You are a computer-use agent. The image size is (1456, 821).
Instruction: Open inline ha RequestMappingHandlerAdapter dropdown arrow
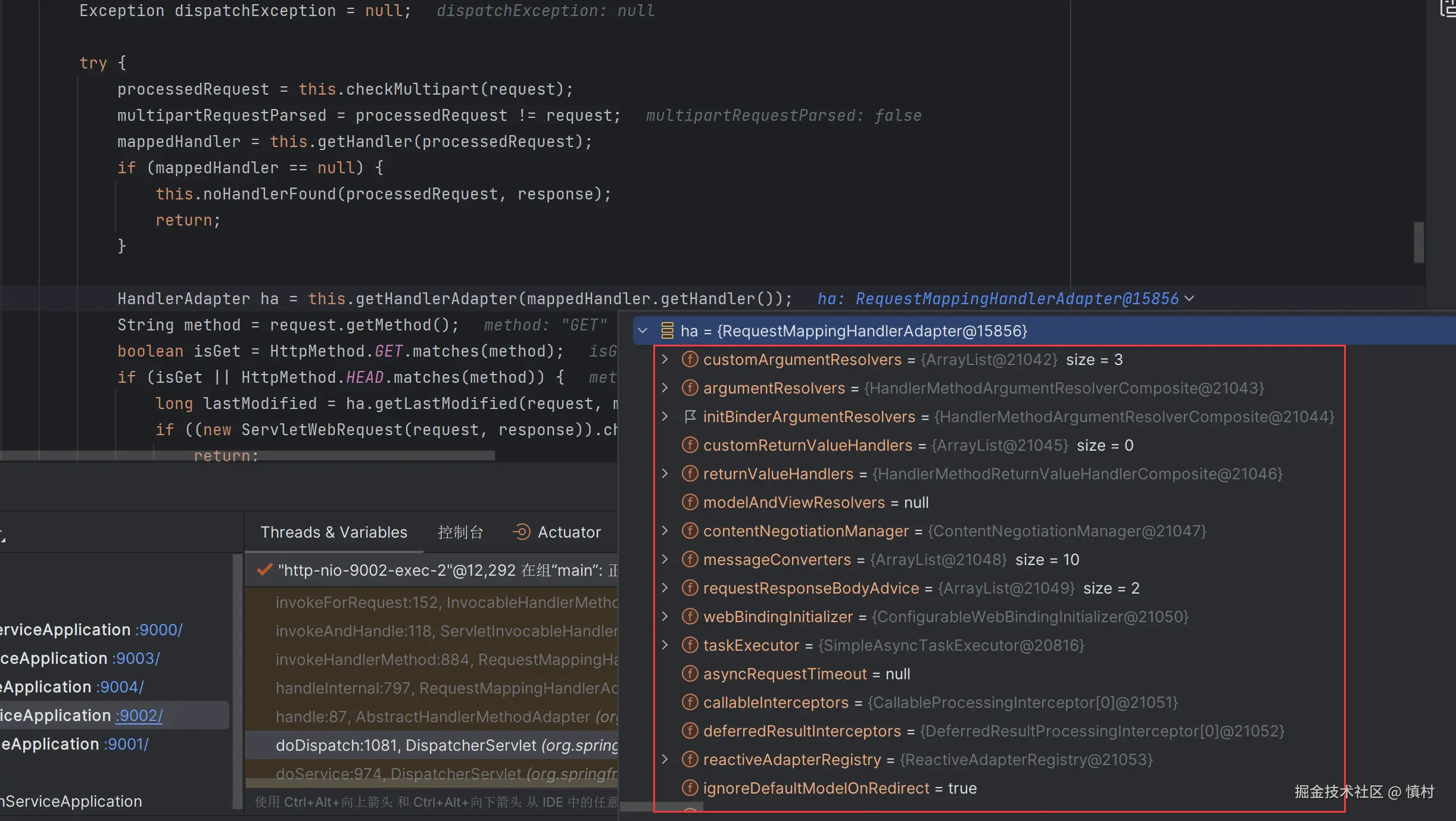coord(1189,299)
